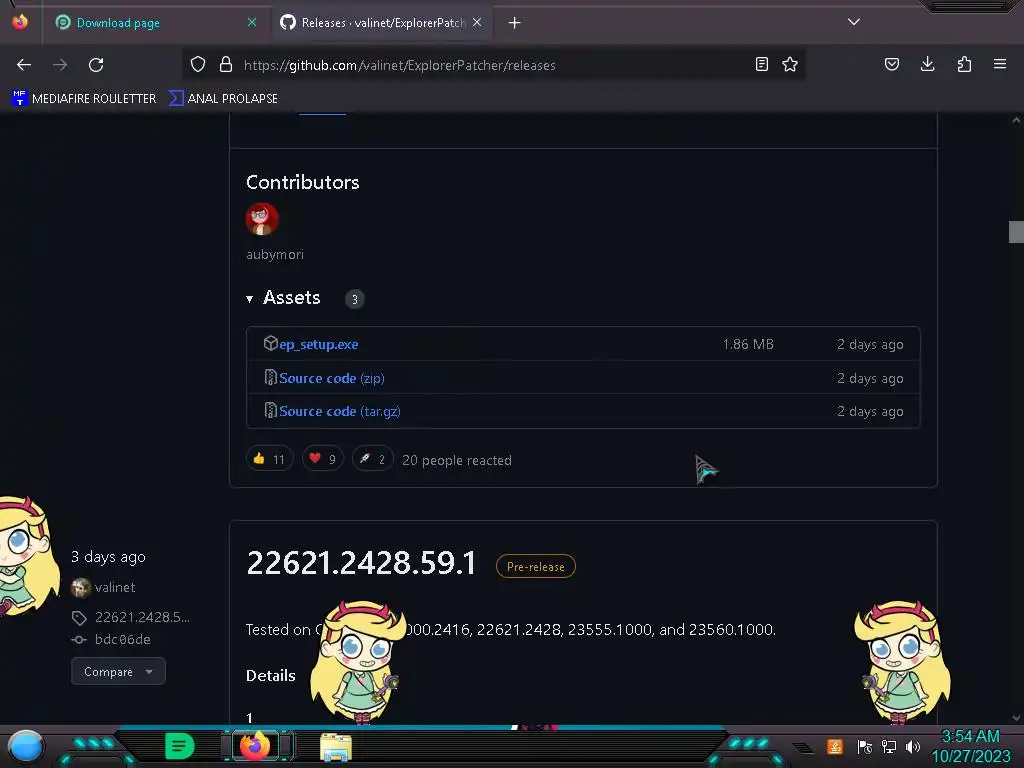This screenshot has height=768, width=1024.
Task: Download Source code (zip)
Action: pos(332,378)
